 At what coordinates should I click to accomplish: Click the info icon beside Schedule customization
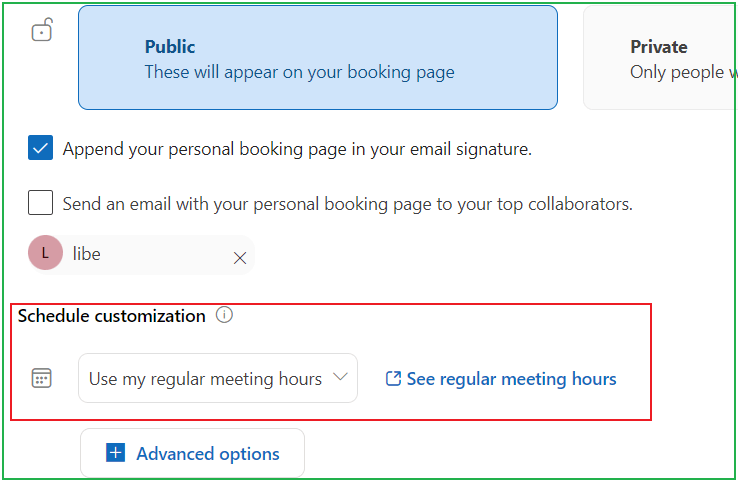click(224, 315)
